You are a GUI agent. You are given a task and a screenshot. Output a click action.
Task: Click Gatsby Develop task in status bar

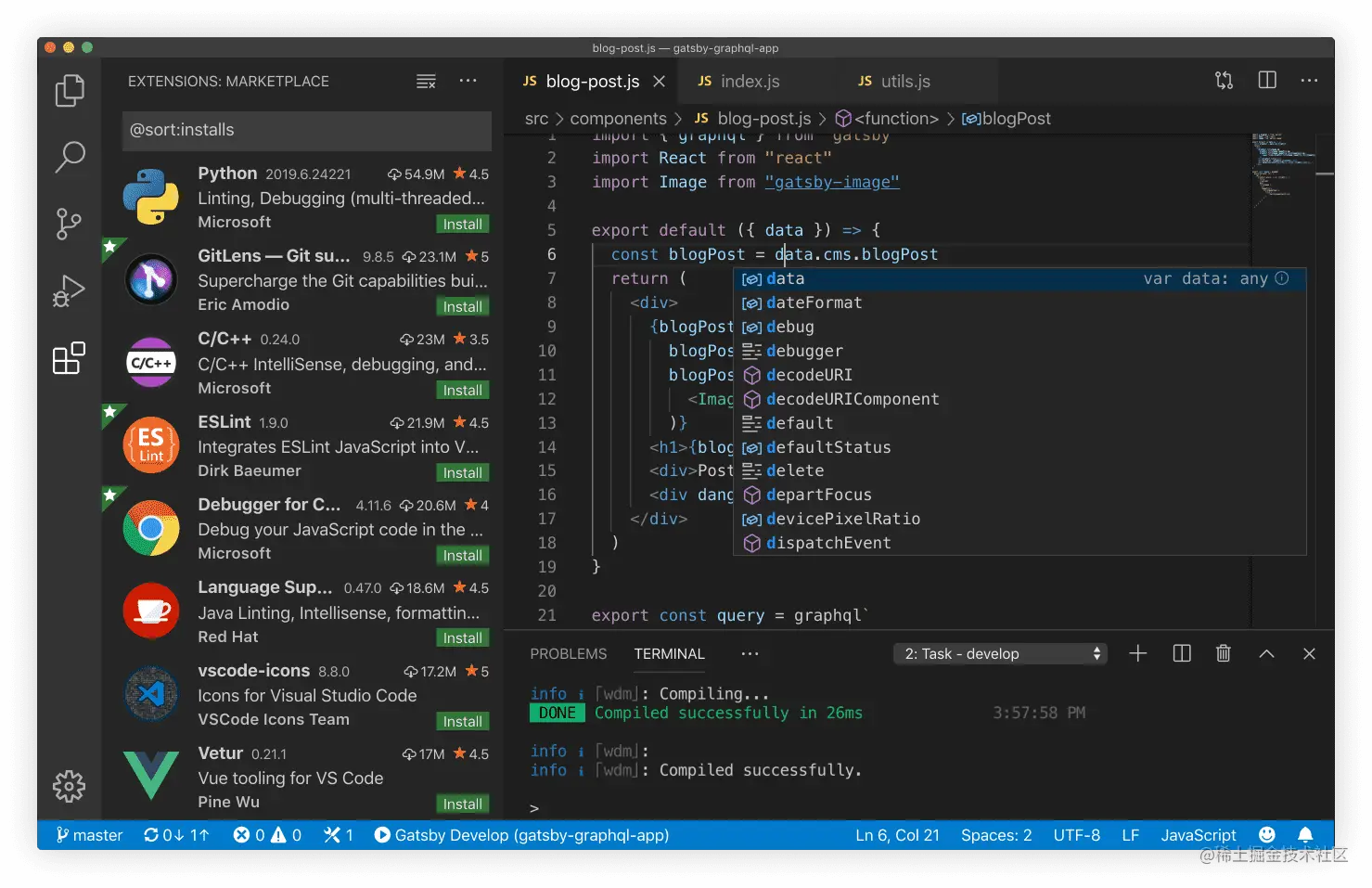pos(521,834)
